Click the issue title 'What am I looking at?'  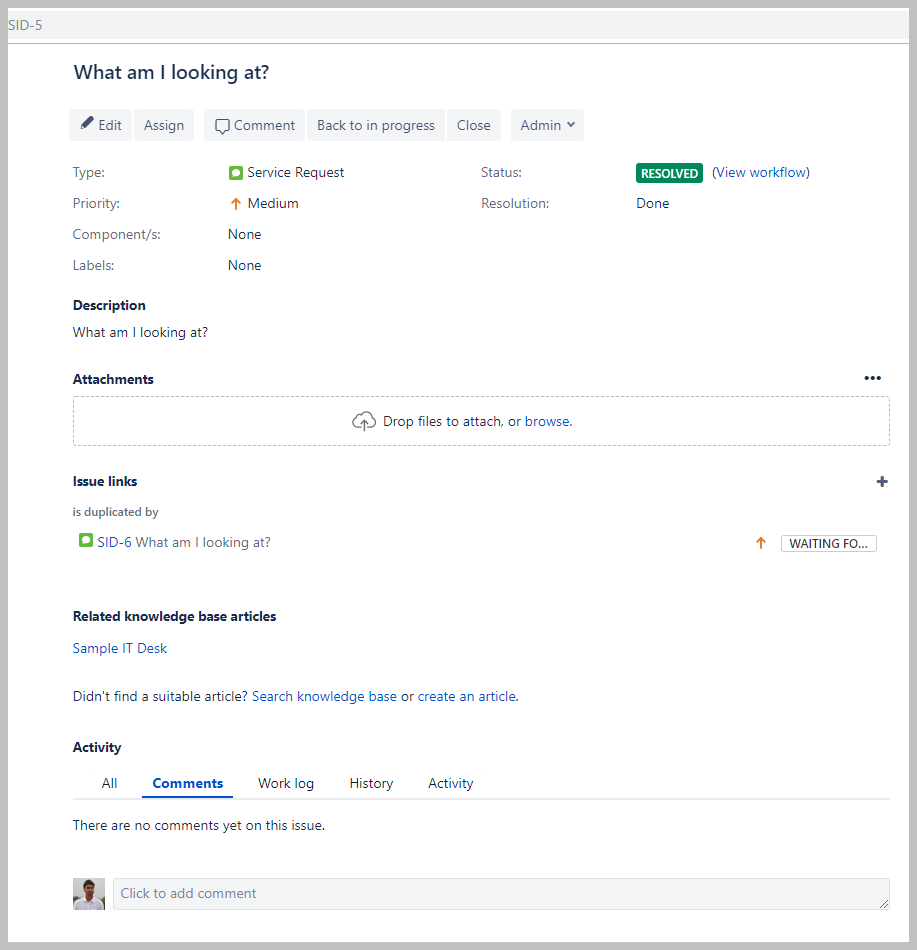(171, 73)
